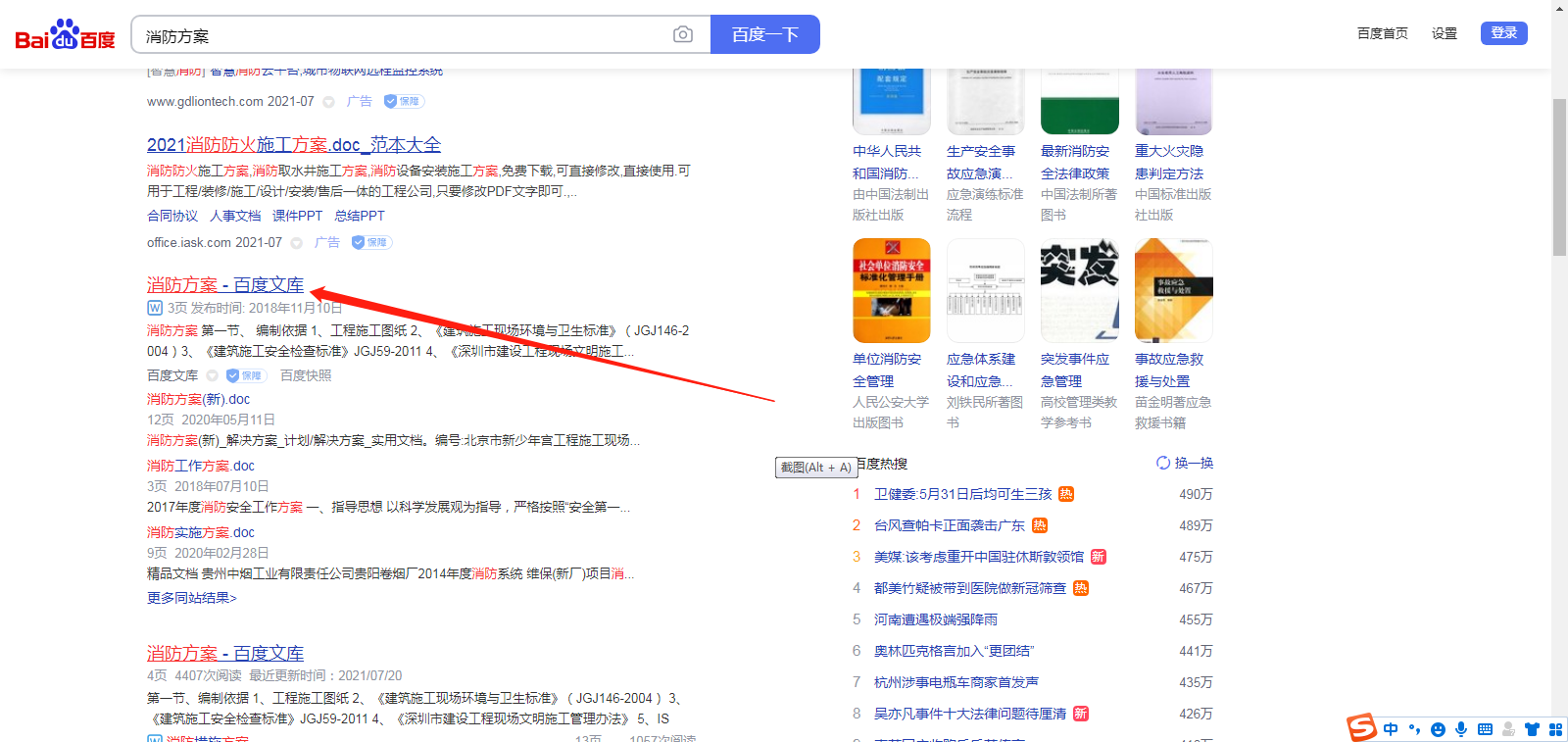Screen dimensions: 1568x742
Task: Click the 保障 badge next to 百度文库
Action: [x=246, y=375]
